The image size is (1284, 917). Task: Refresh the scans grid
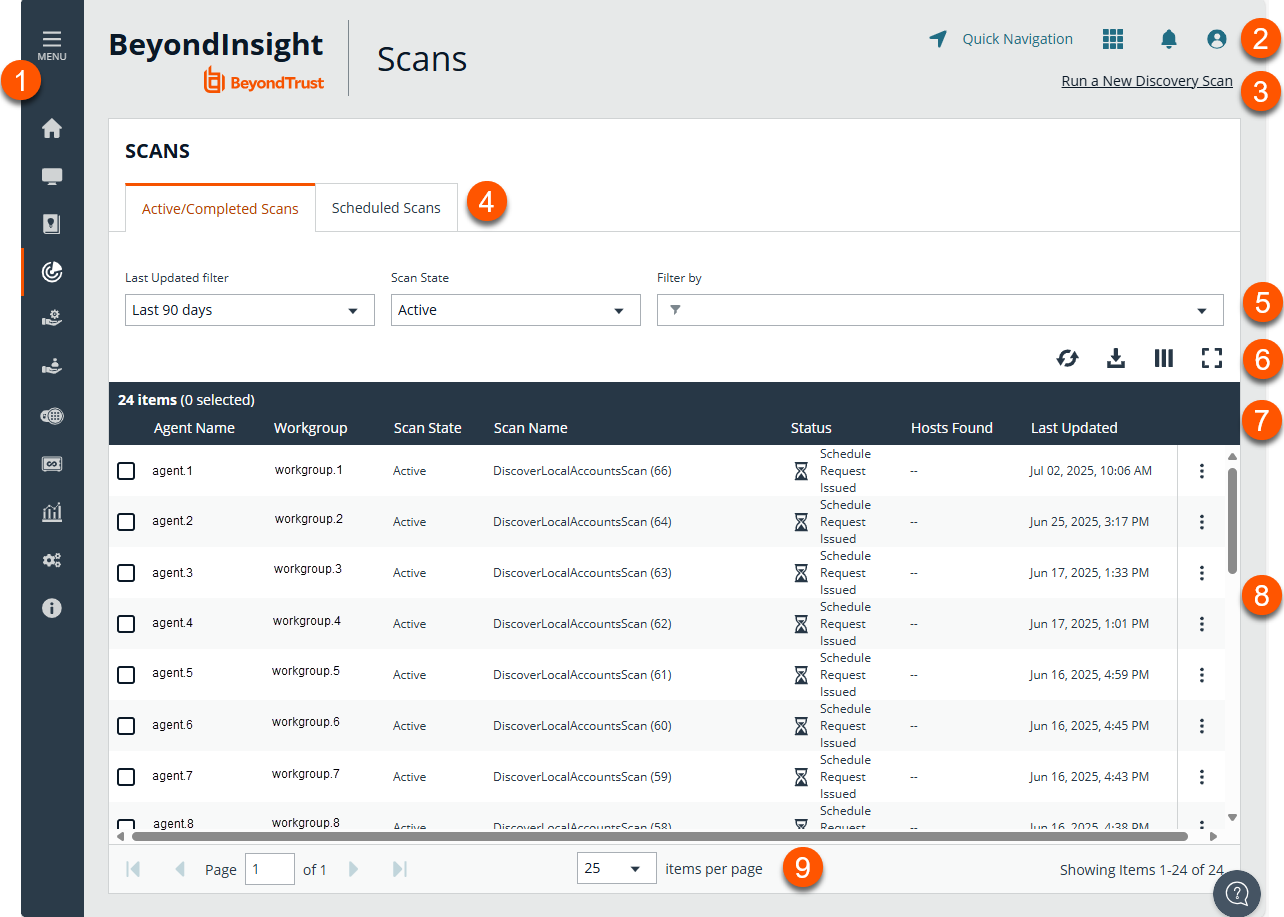click(x=1068, y=358)
